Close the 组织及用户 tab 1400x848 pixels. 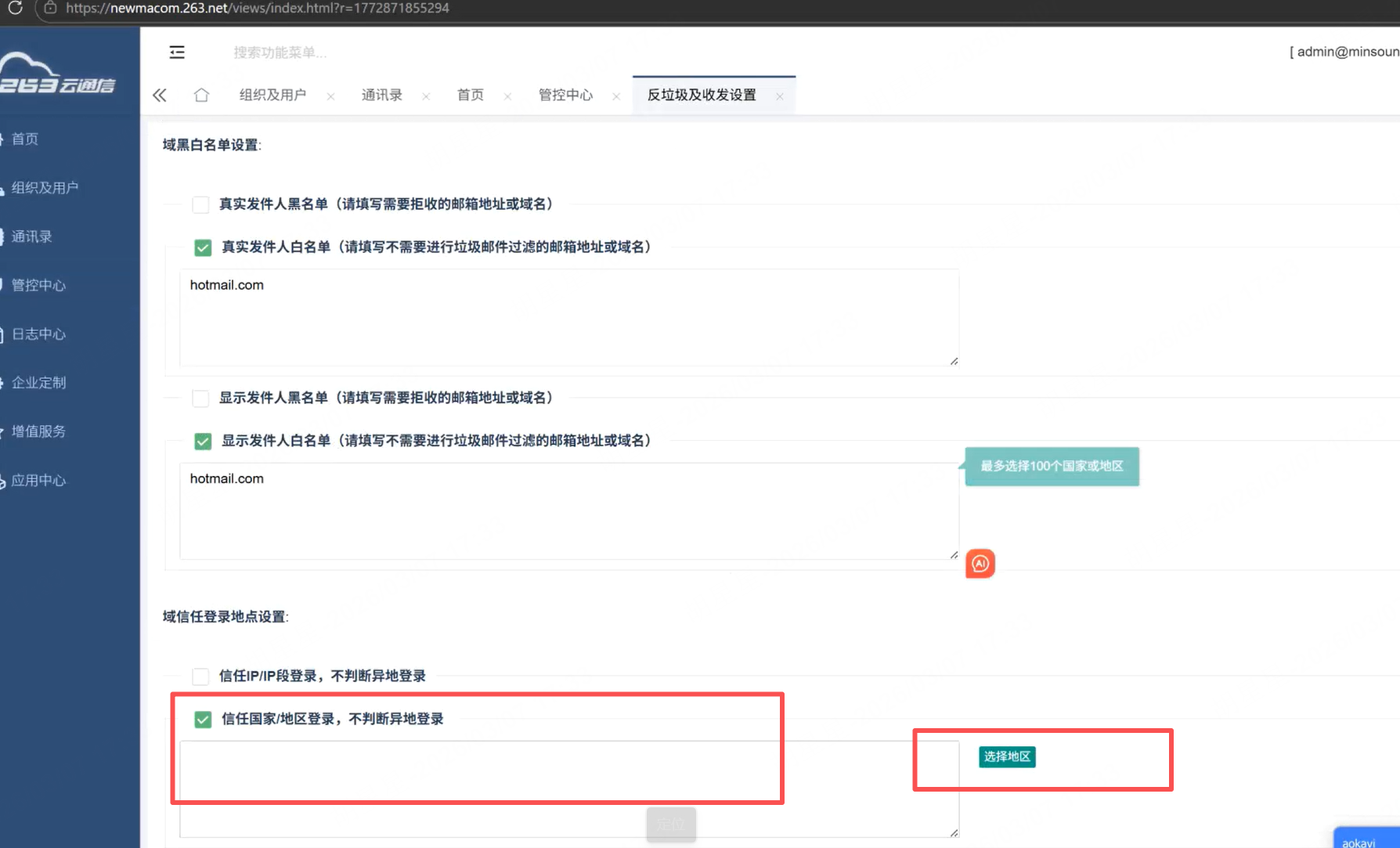tap(330, 96)
